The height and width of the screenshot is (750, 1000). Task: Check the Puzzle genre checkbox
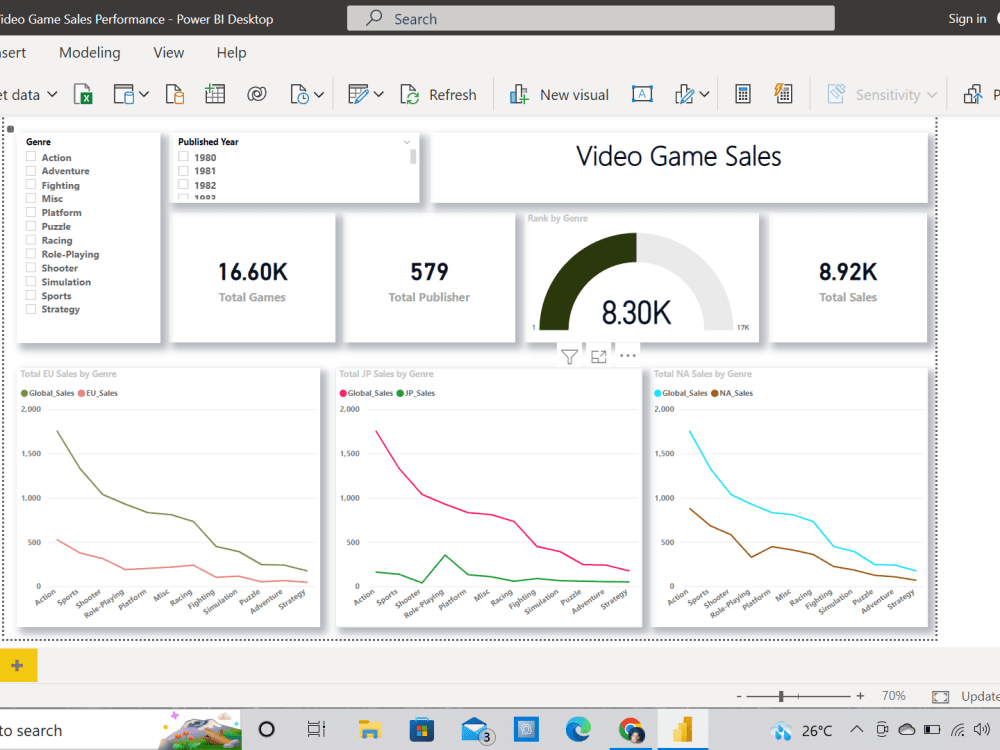point(31,226)
